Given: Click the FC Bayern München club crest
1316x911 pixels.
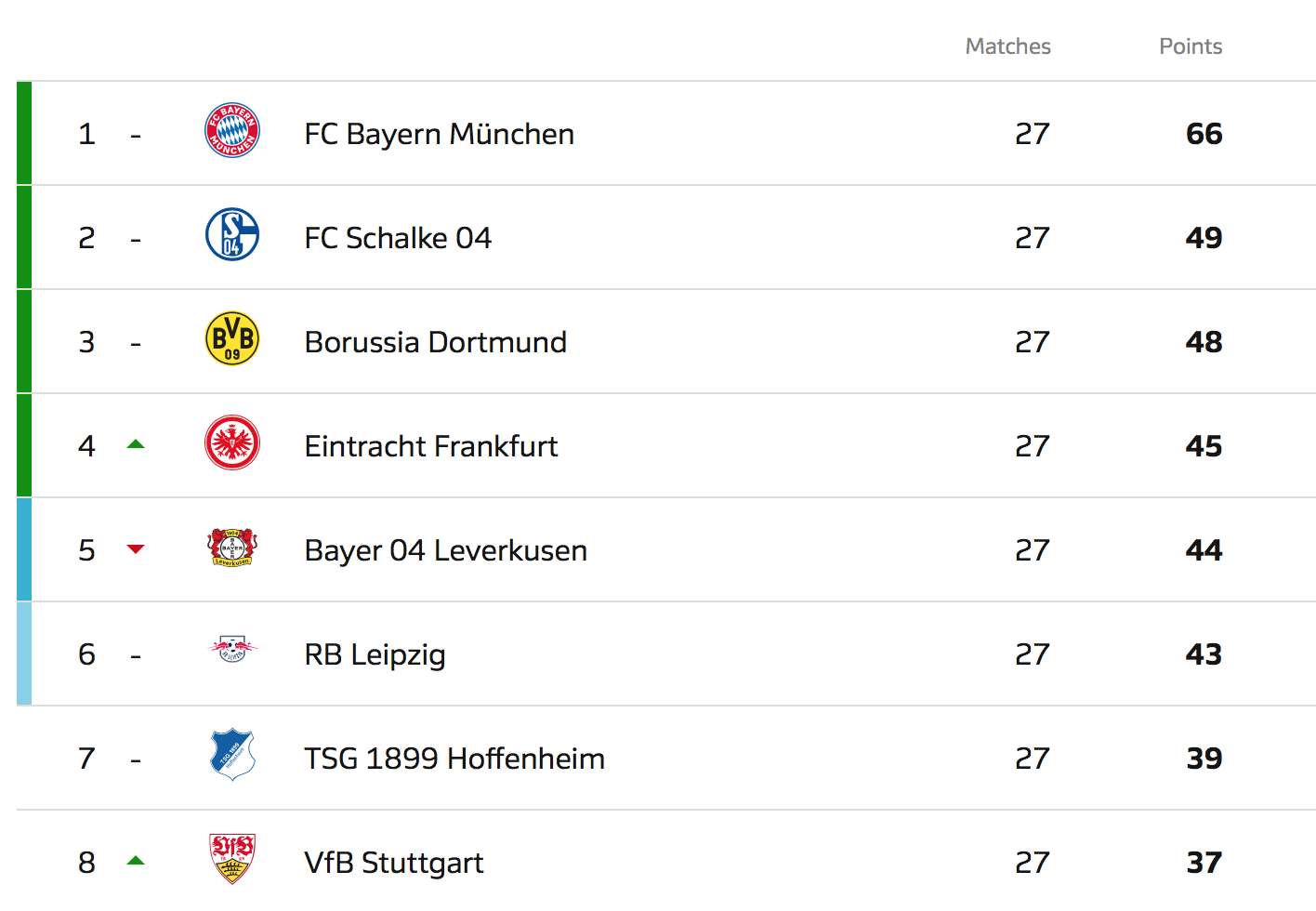Looking at the screenshot, I should click(x=232, y=130).
